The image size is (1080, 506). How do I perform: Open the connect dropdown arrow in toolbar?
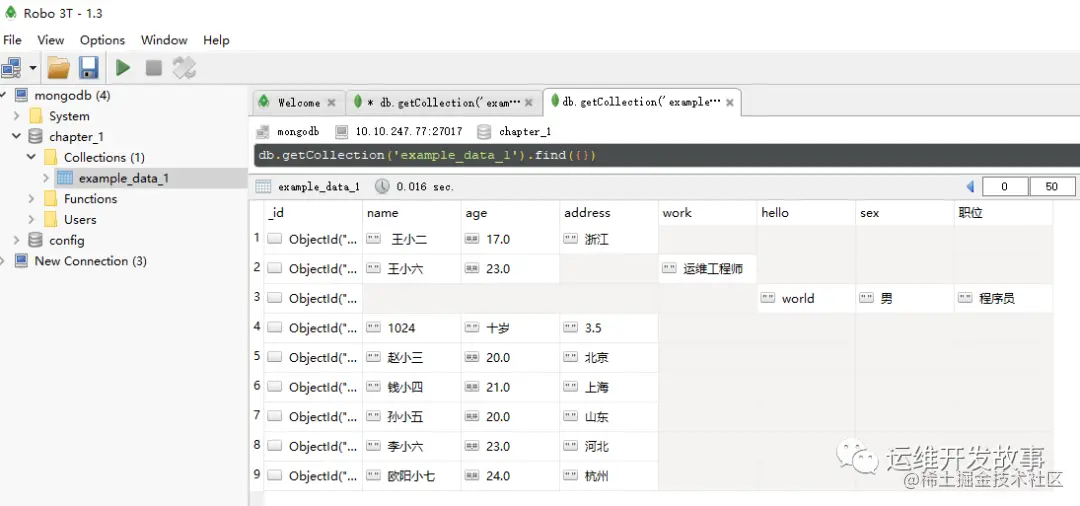(32, 68)
